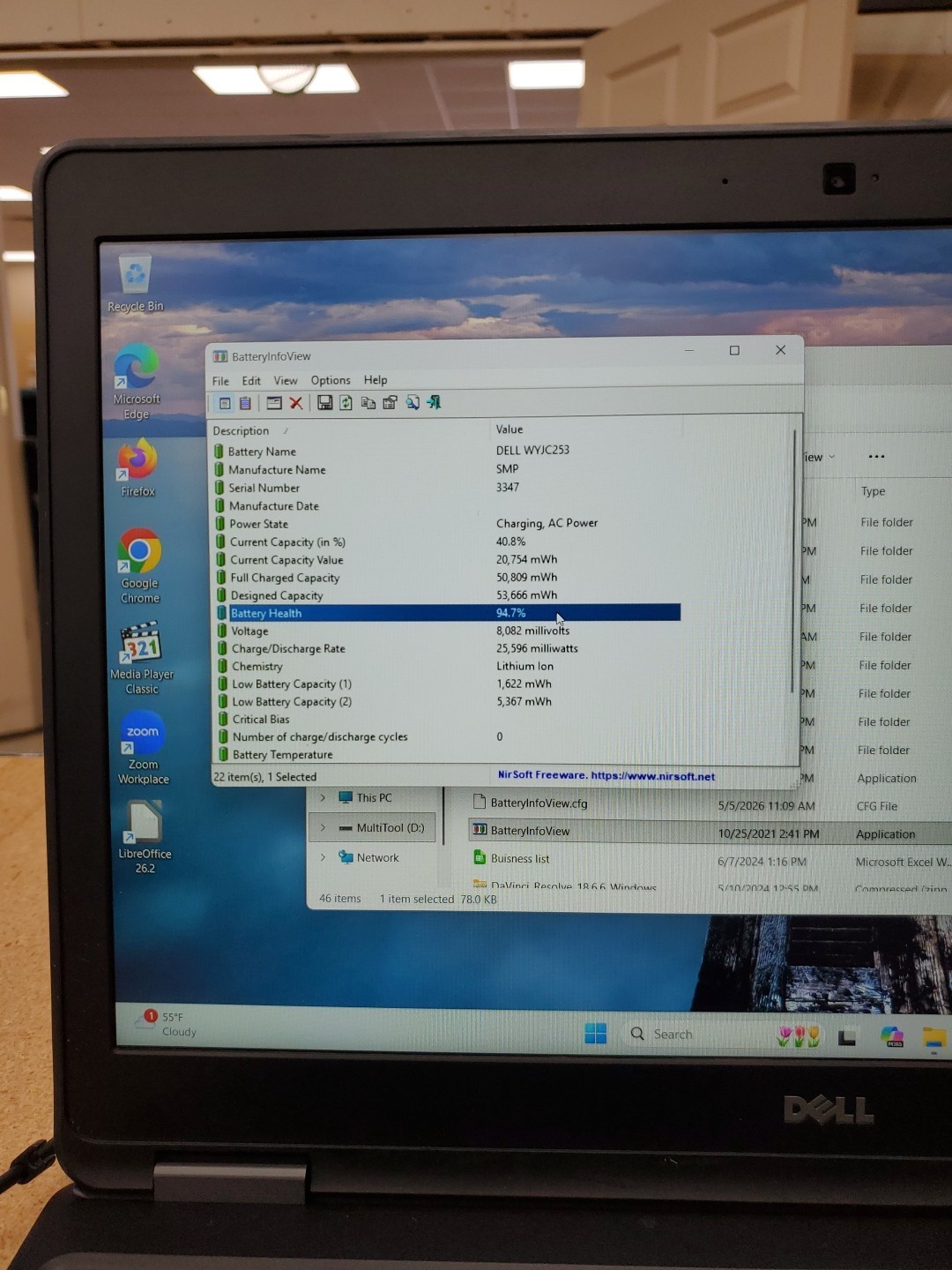This screenshot has width=952, height=1270.
Task: Select the Full Charged Capacity row
Action: (x=446, y=578)
